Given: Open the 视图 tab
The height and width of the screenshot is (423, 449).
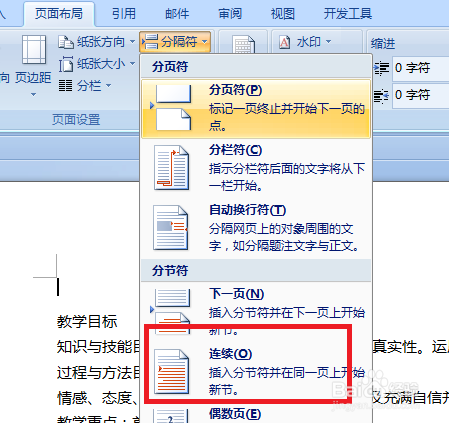Looking at the screenshot, I should coord(283,14).
